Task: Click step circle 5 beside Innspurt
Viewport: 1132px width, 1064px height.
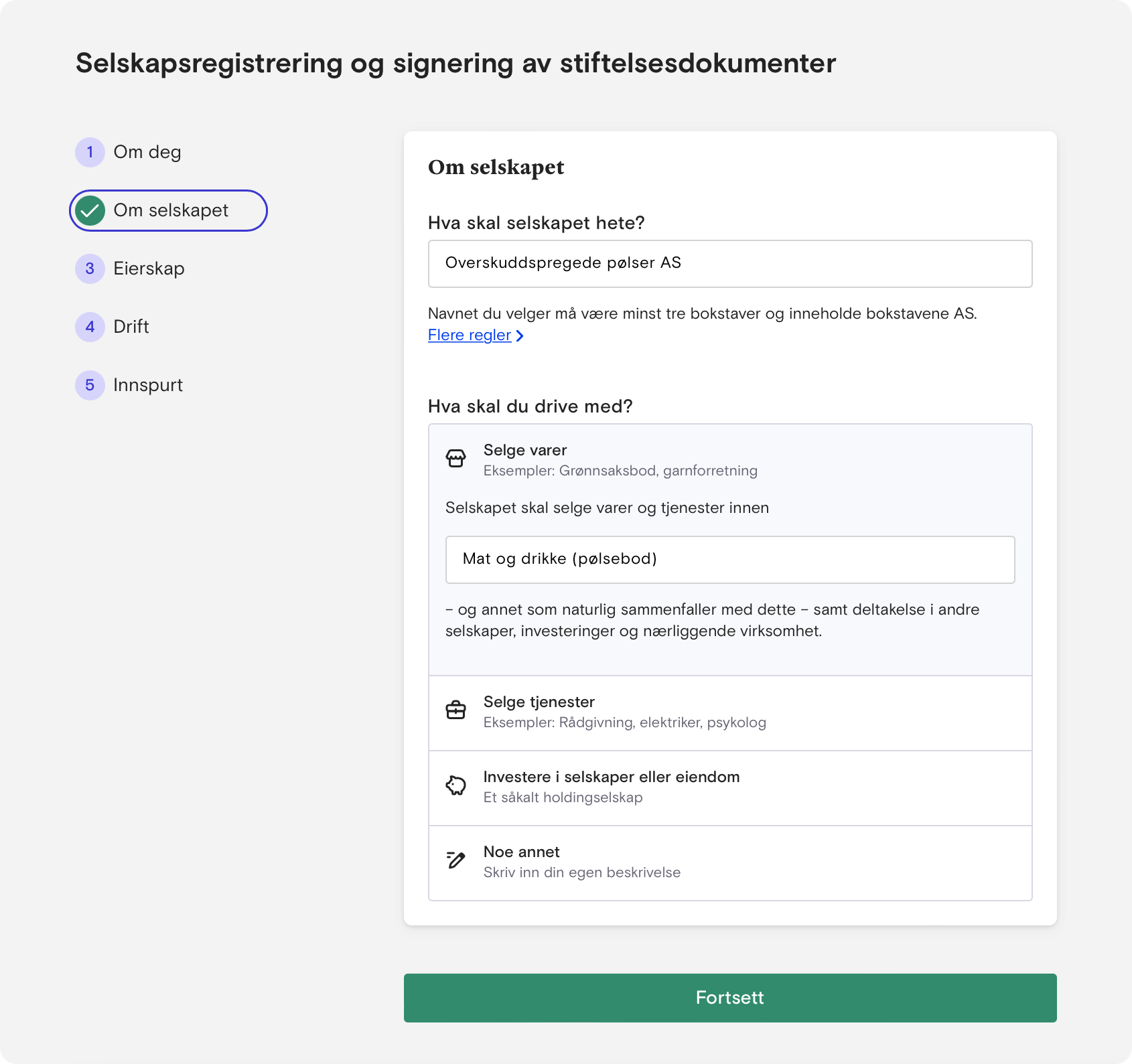Action: pyautogui.click(x=90, y=385)
